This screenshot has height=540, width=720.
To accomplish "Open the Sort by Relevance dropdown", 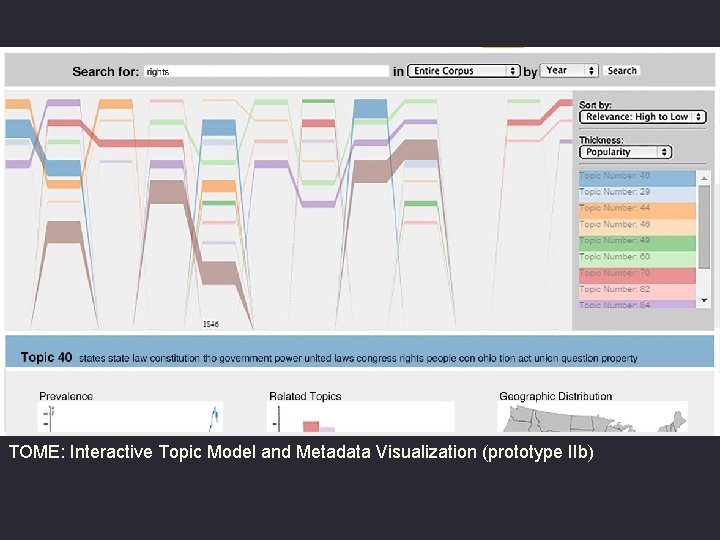I will point(642,117).
